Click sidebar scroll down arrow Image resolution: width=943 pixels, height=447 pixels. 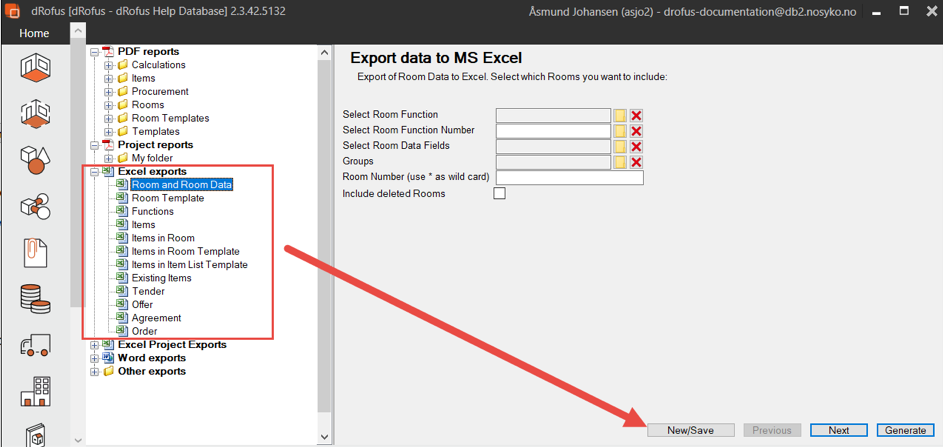coord(78,440)
